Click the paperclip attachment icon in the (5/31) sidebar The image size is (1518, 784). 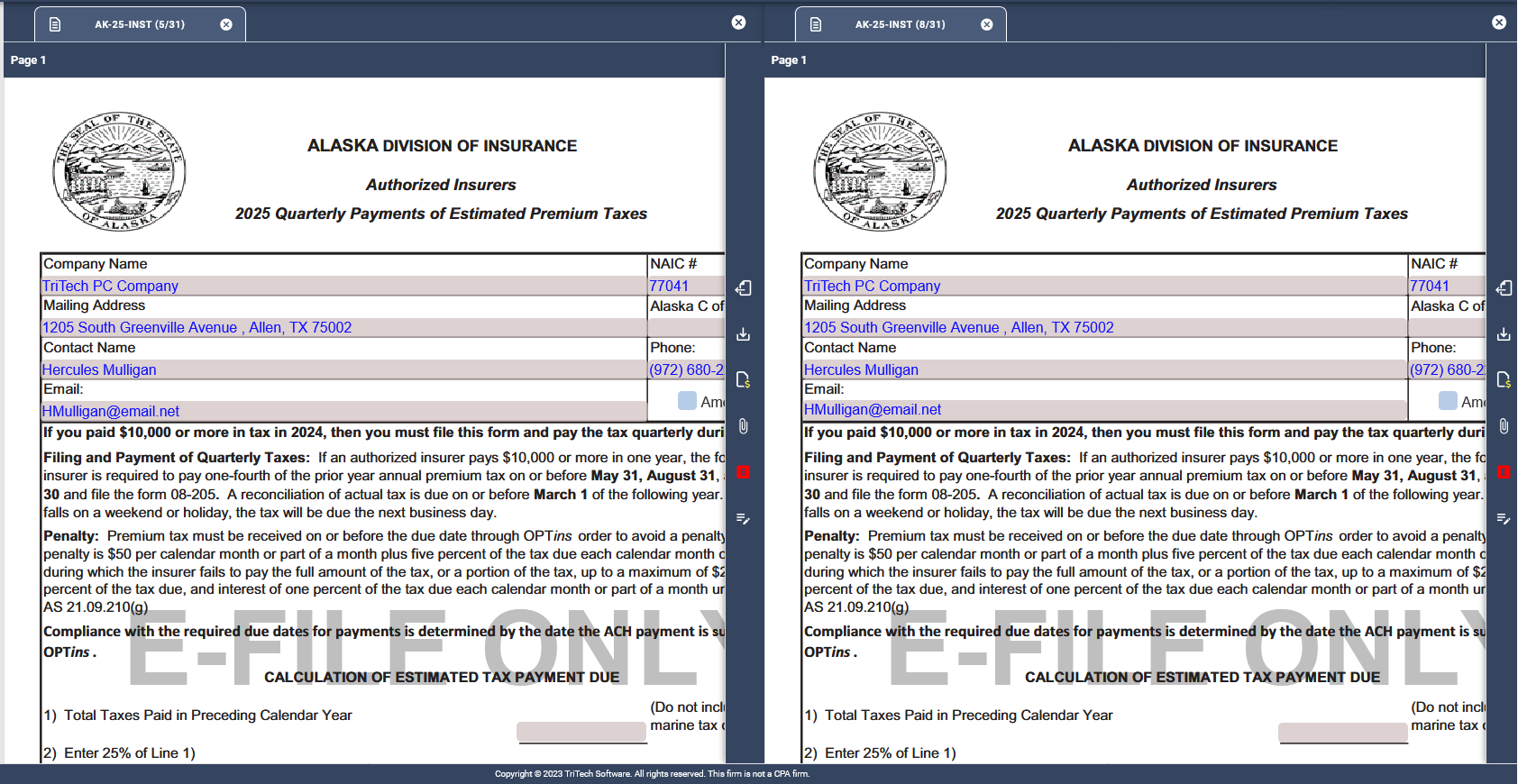click(744, 426)
